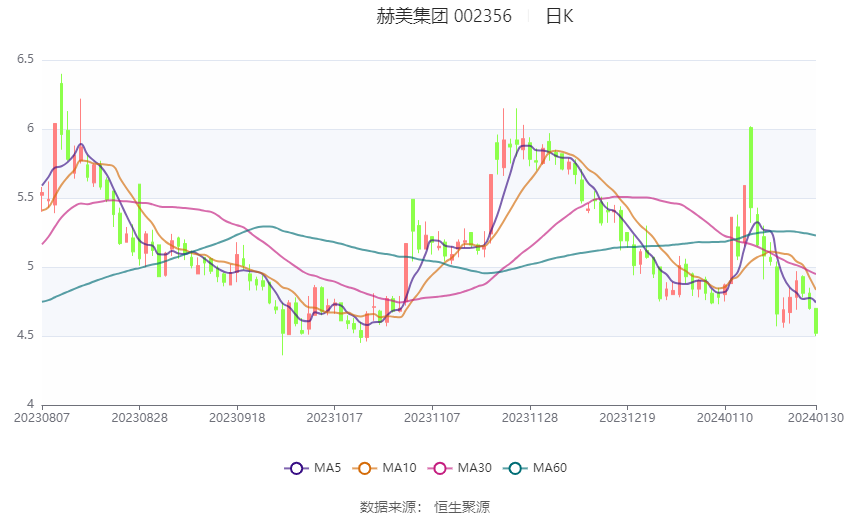Toggle the MA30 legend marker
The height and width of the screenshot is (517, 850).
440,468
